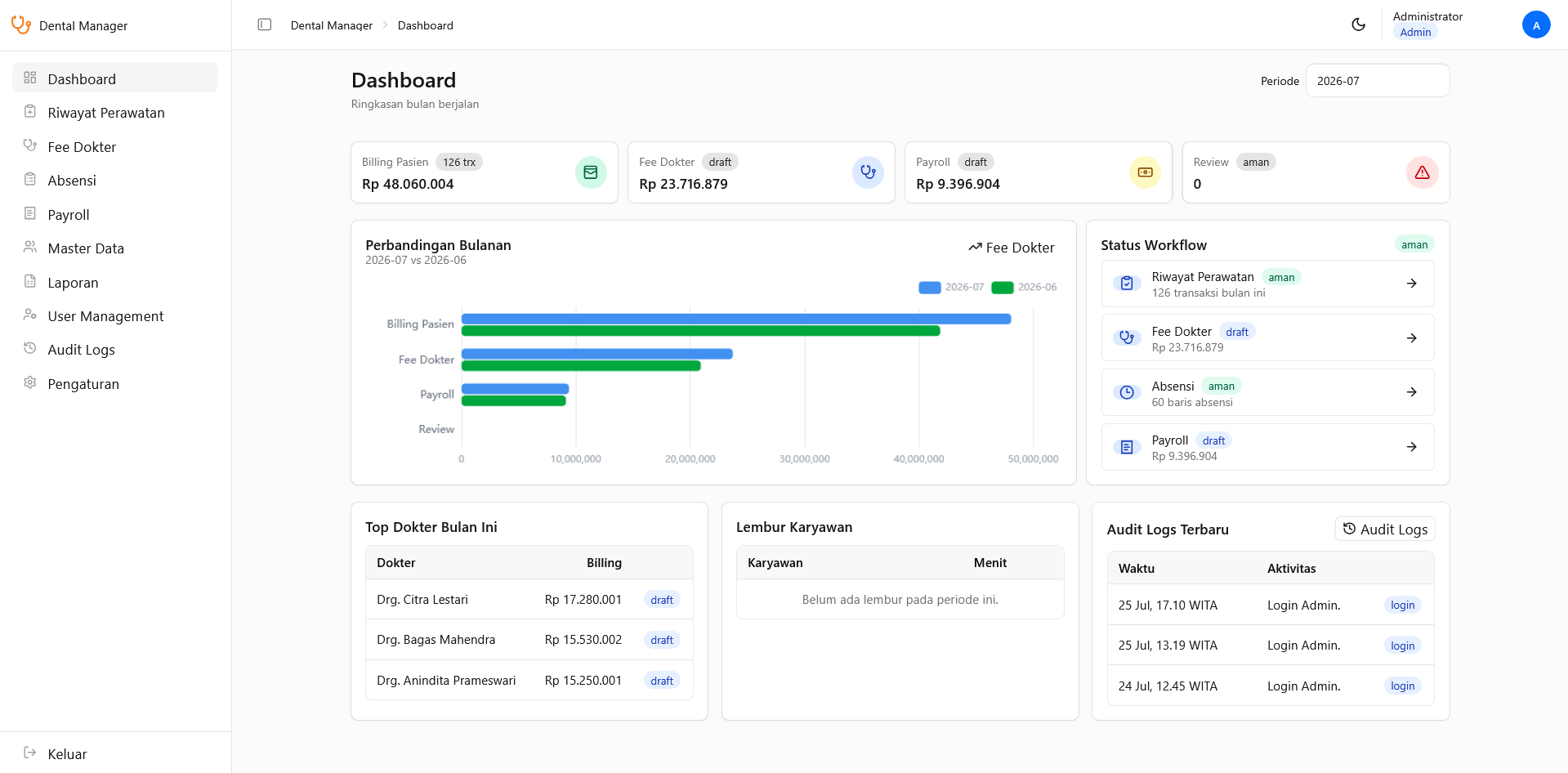The width and height of the screenshot is (1568, 773).
Task: Click the Master Data people icon
Action: (x=30, y=247)
